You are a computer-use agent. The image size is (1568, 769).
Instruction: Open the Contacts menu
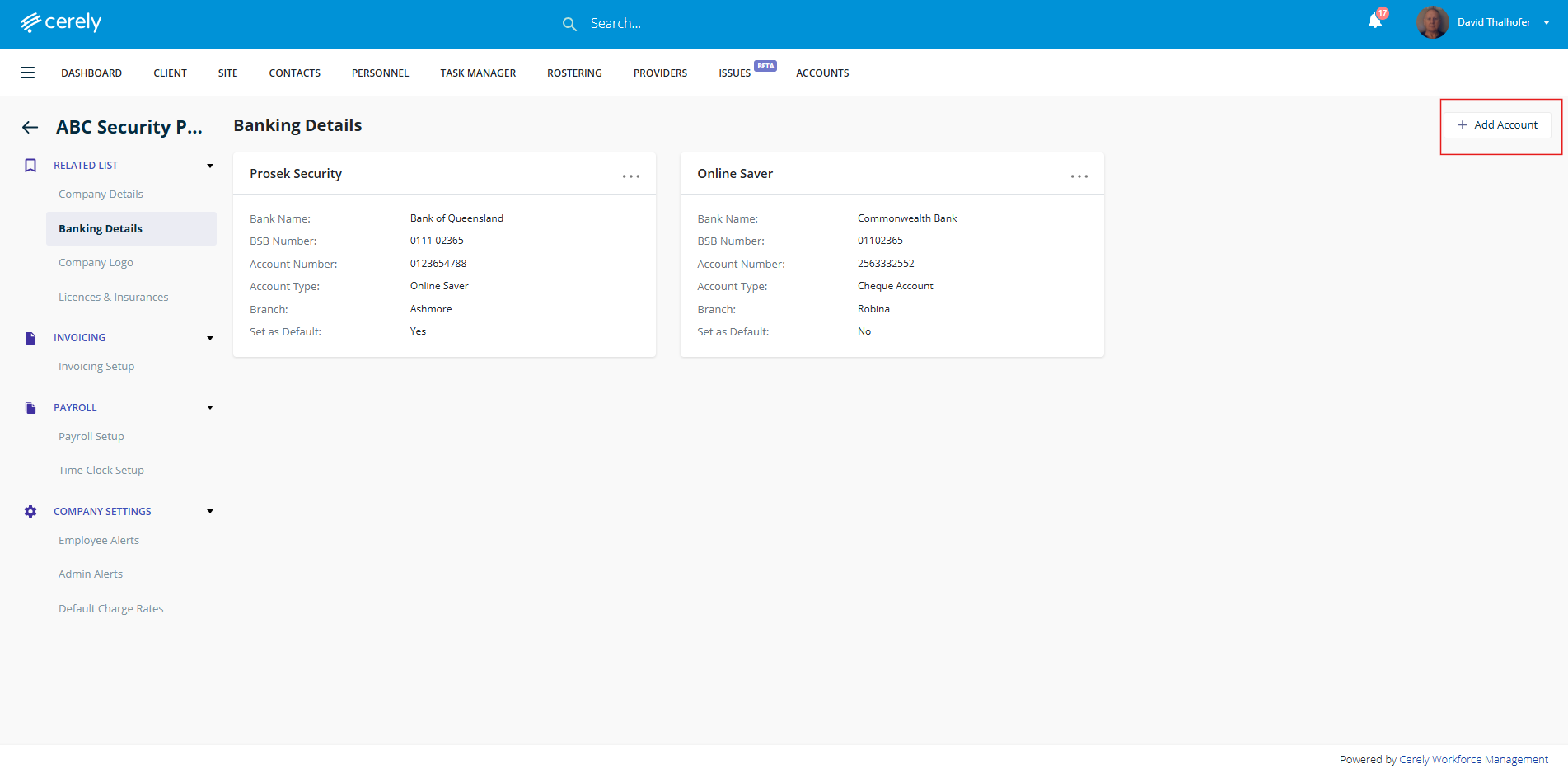pyautogui.click(x=294, y=73)
